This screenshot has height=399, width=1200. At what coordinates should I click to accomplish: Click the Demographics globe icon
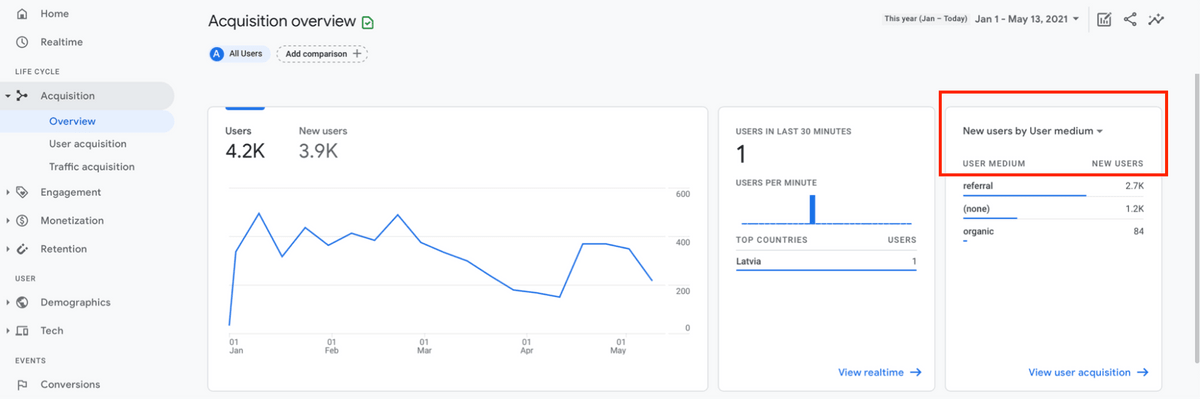pos(22,302)
